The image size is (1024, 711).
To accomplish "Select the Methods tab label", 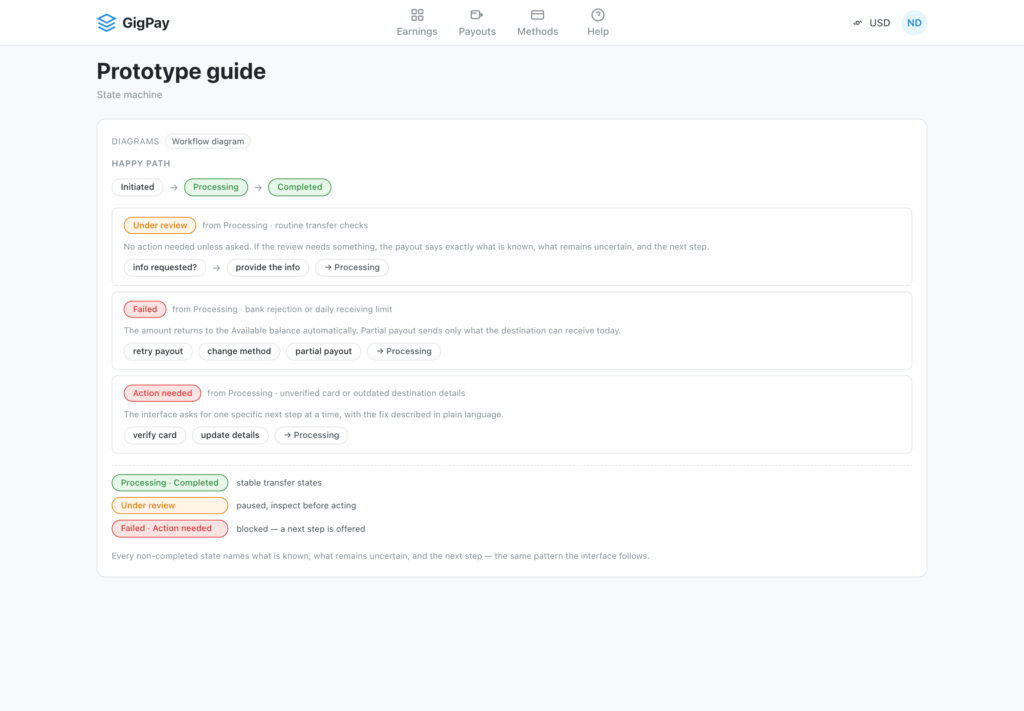I will (537, 31).
